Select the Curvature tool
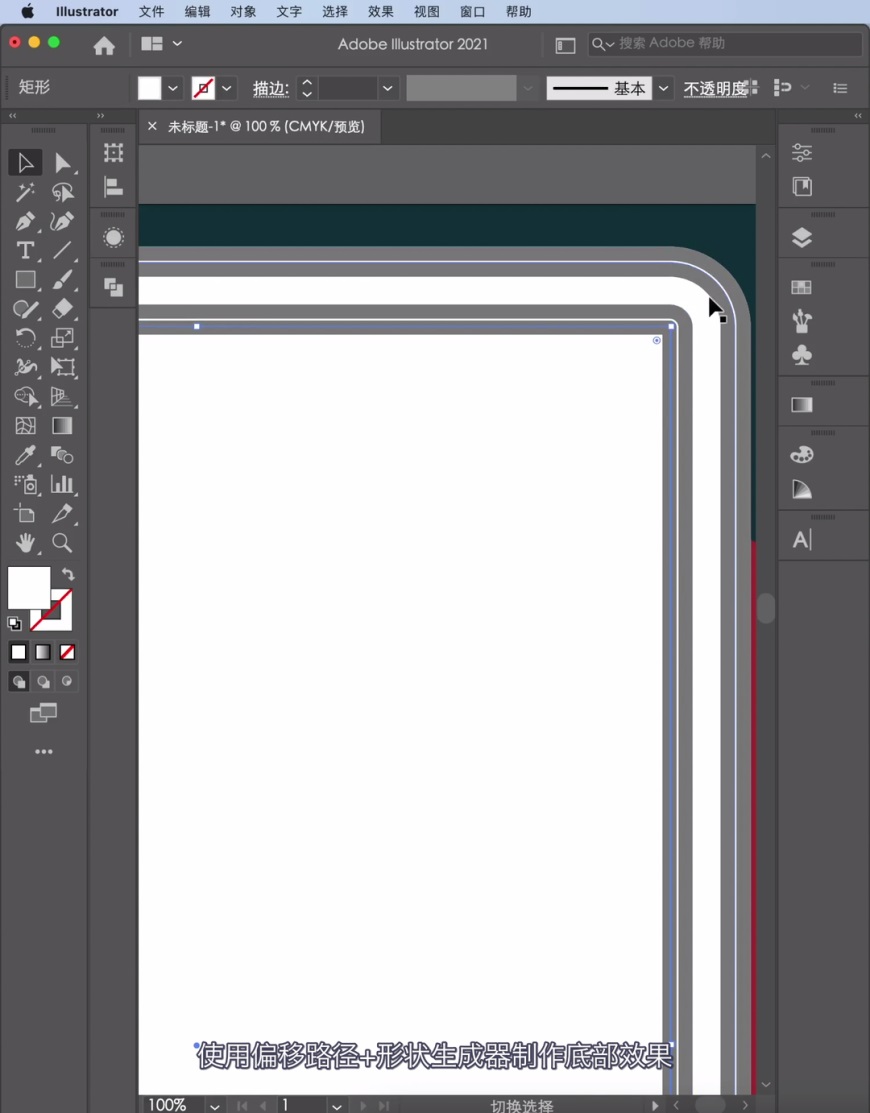Screen dimensions: 870x1113 [62, 221]
